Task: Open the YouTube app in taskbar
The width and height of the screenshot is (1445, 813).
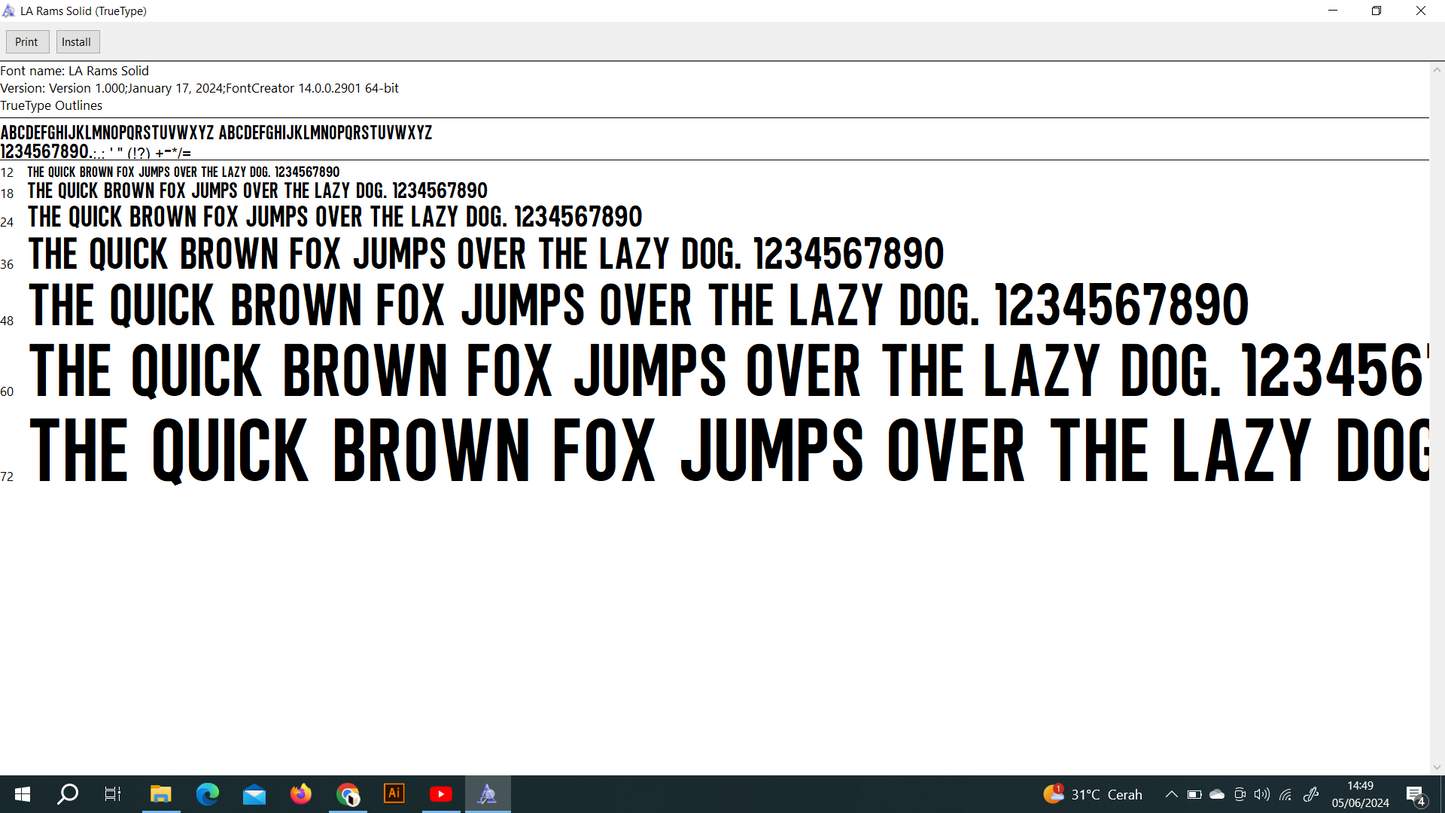Action: click(441, 794)
